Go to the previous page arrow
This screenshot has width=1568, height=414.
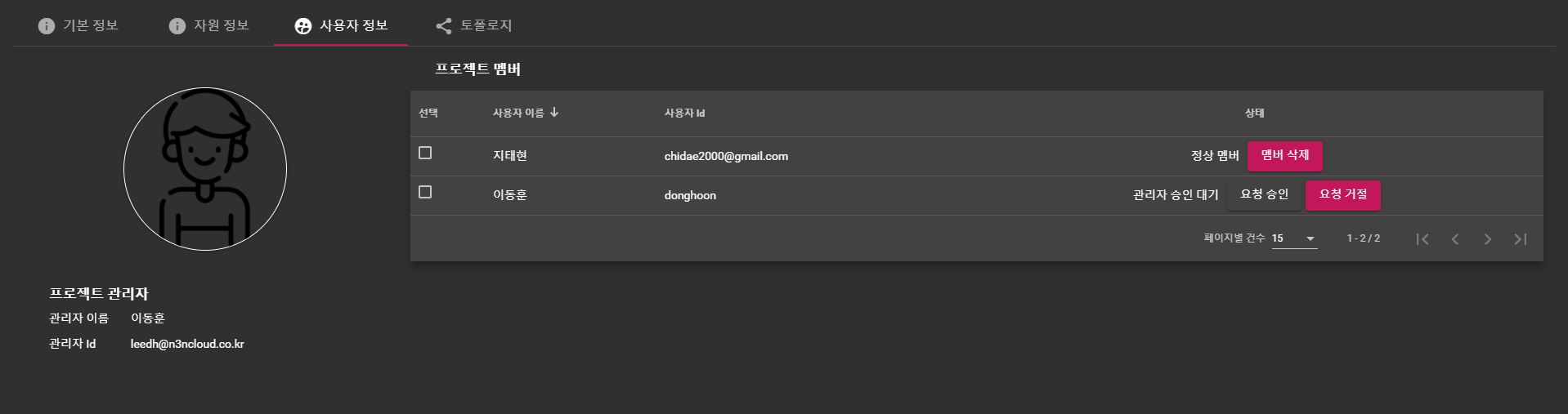(x=1455, y=239)
